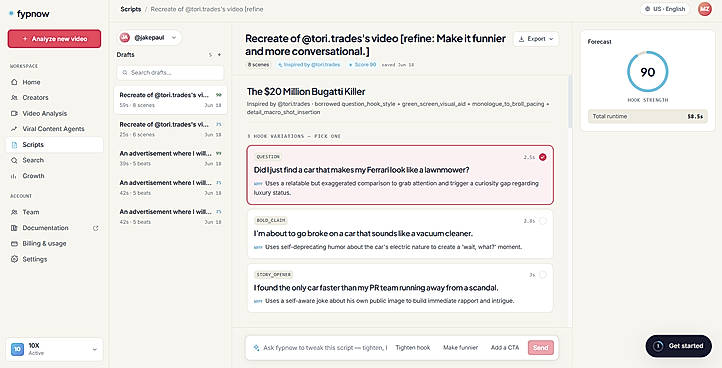Select the 59s 8 scenes draft
Screen dimensions: 722x368
click(x=170, y=100)
